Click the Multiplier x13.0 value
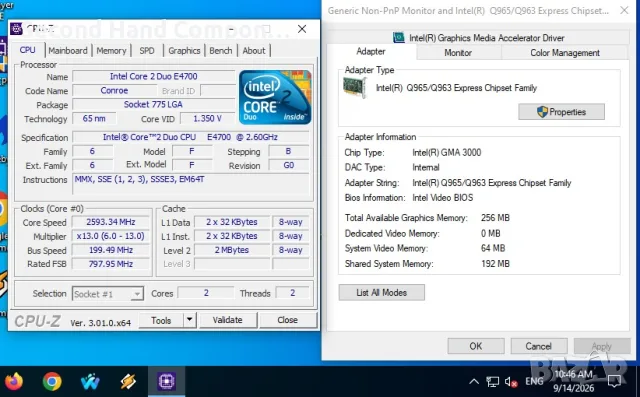Screen dimensions: 640x397 pyautogui.click(x=111, y=236)
